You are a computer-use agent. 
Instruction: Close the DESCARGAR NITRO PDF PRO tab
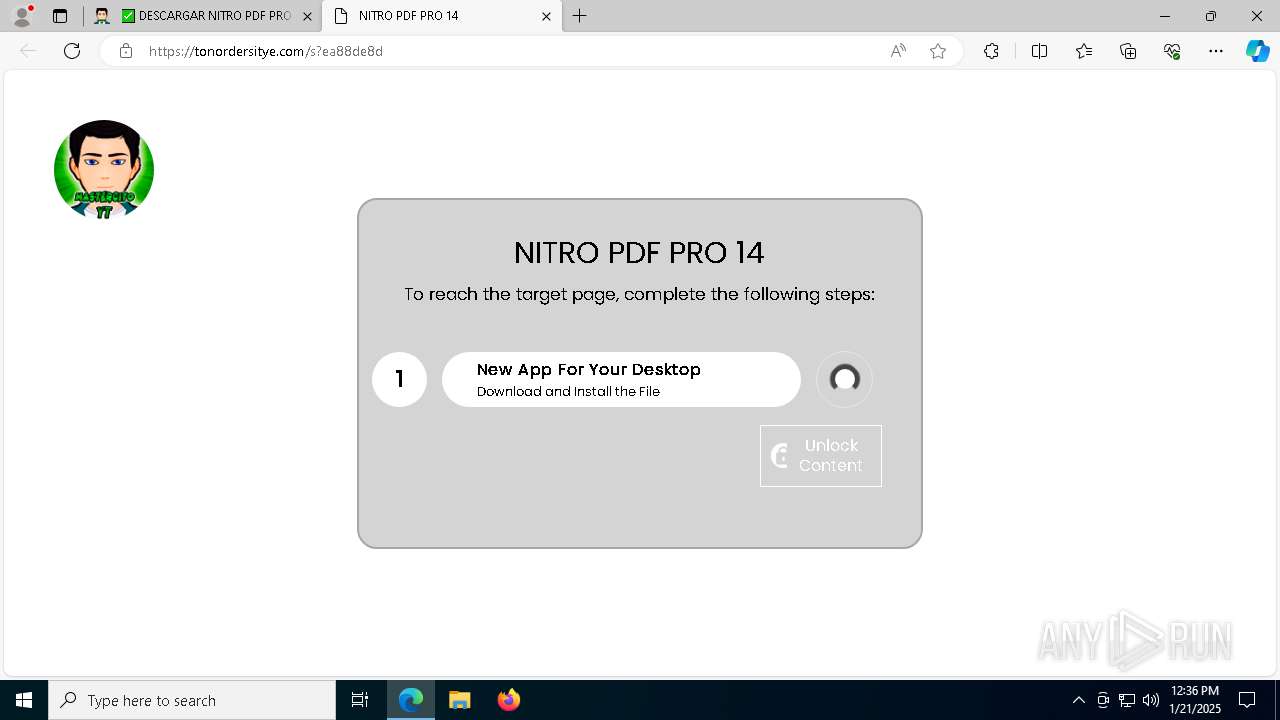point(307,16)
